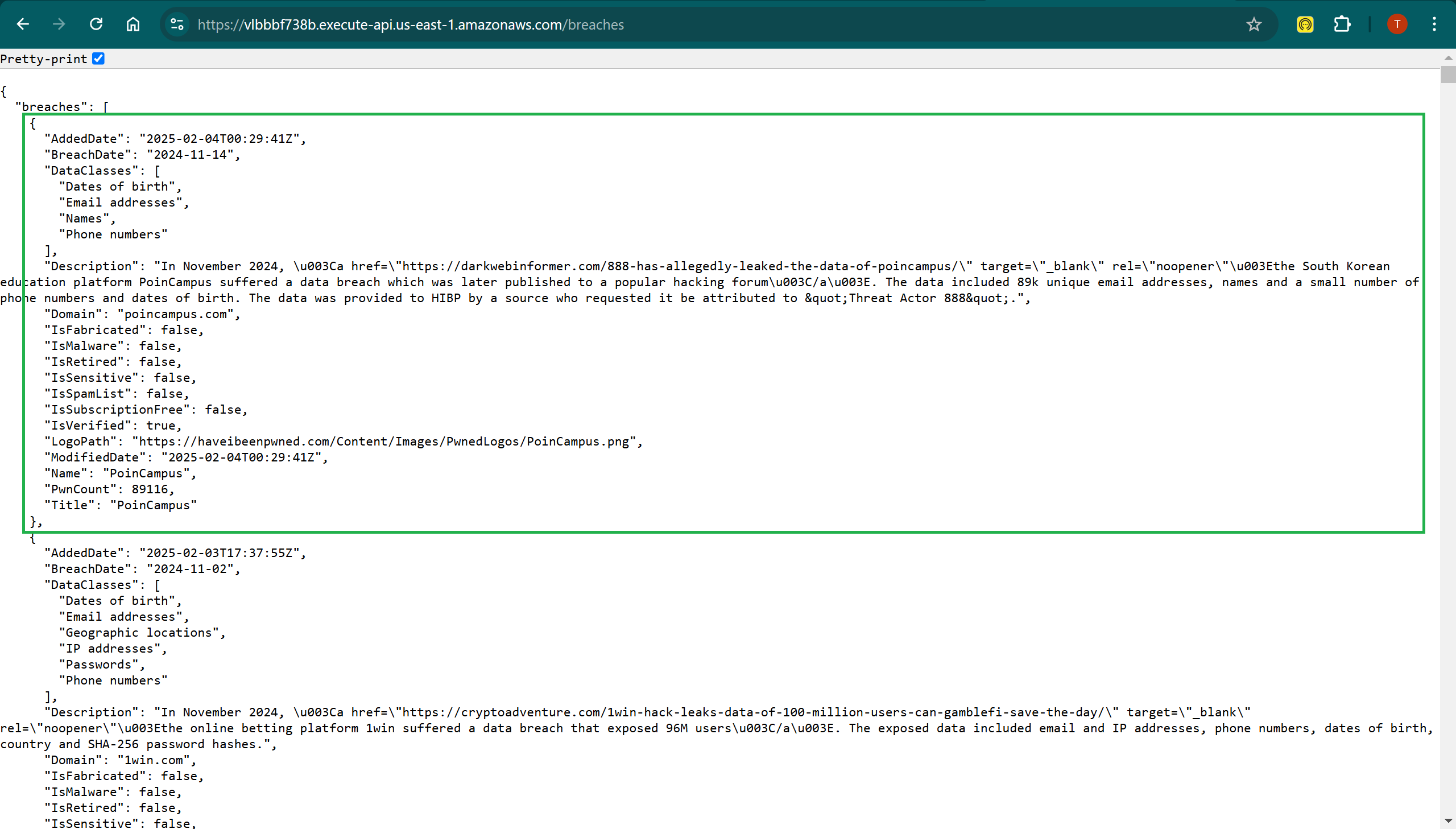Click "Email addresses" in first DataClasses list
The height and width of the screenshot is (829, 1456).
121,203
